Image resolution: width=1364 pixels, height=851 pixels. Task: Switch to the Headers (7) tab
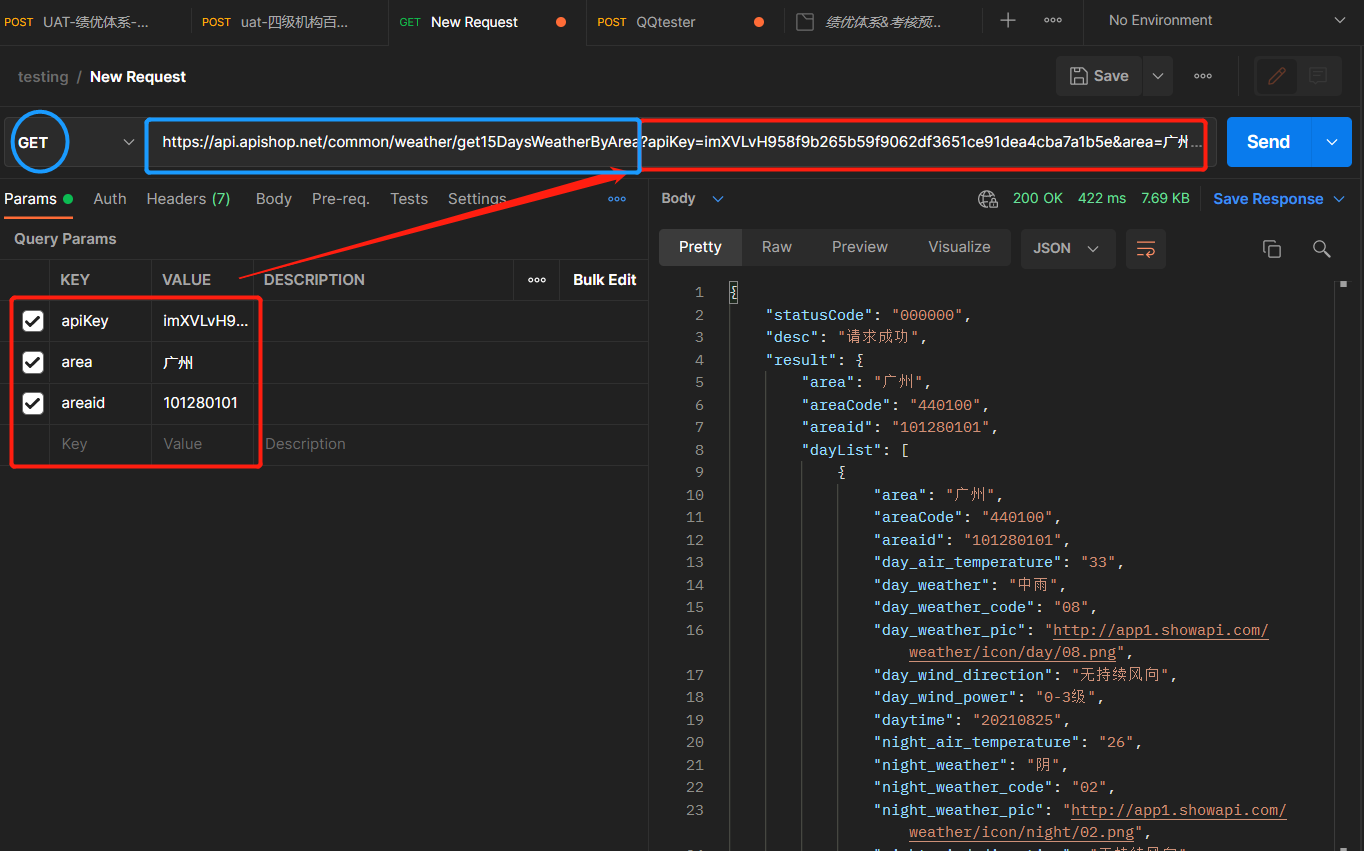[188, 199]
